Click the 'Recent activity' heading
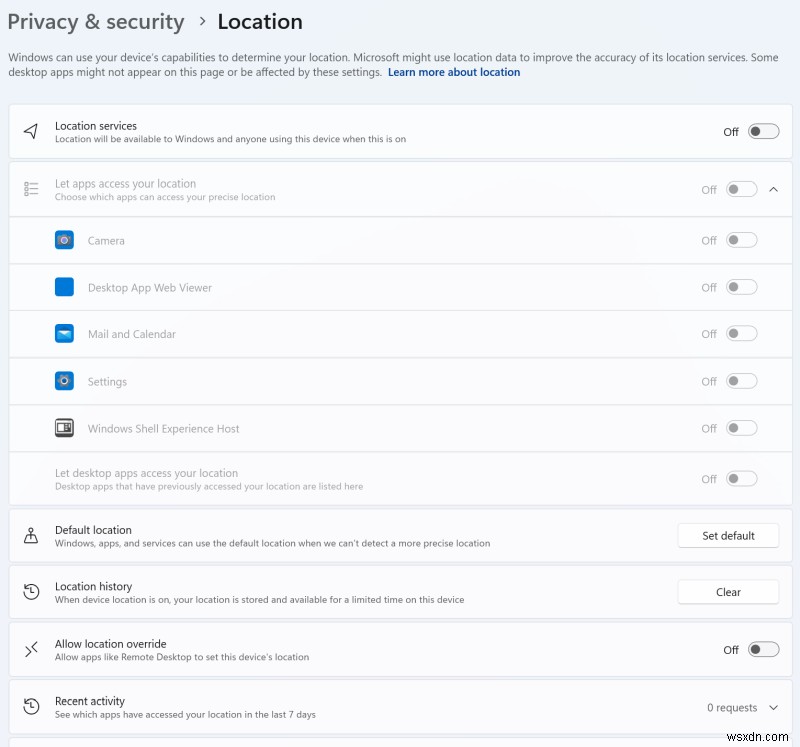800x747 pixels. (90, 701)
